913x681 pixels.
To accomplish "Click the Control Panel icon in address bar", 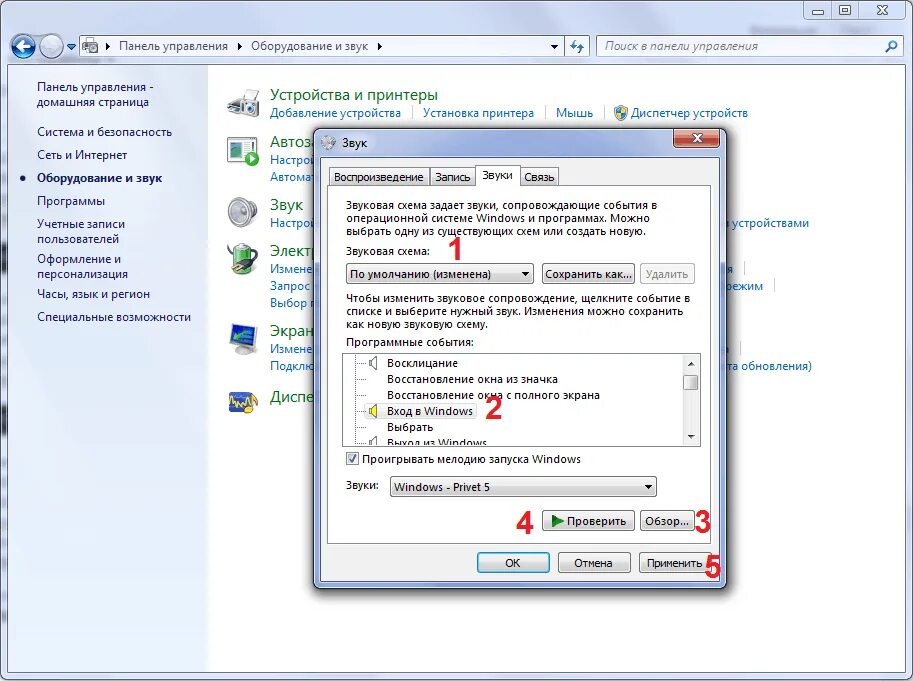I will pyautogui.click(x=90, y=46).
